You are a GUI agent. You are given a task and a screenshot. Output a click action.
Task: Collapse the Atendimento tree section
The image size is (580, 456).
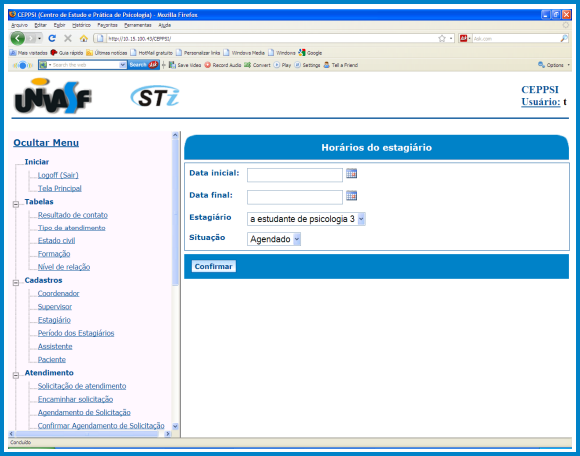pos(16,375)
